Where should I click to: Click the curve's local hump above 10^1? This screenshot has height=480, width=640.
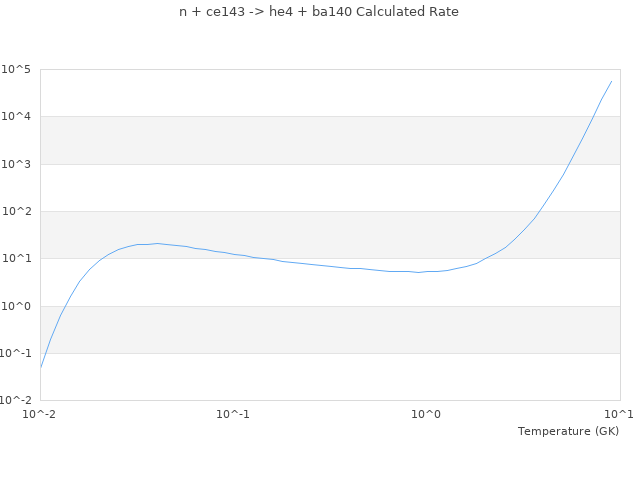pos(156,243)
